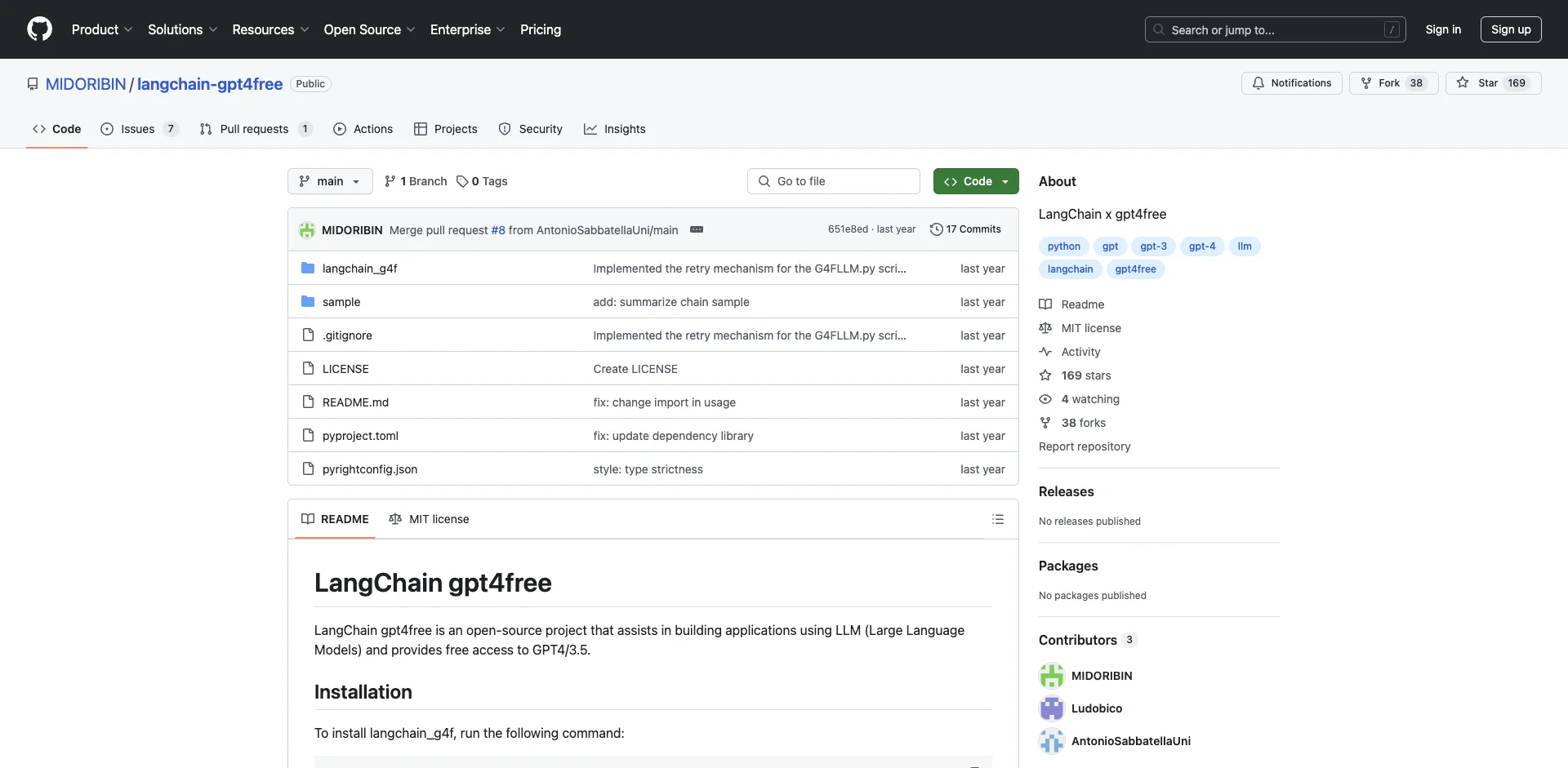1568x768 pixels.
Task: Click the MIDORIBIN commit author avatar
Action: click(307, 230)
